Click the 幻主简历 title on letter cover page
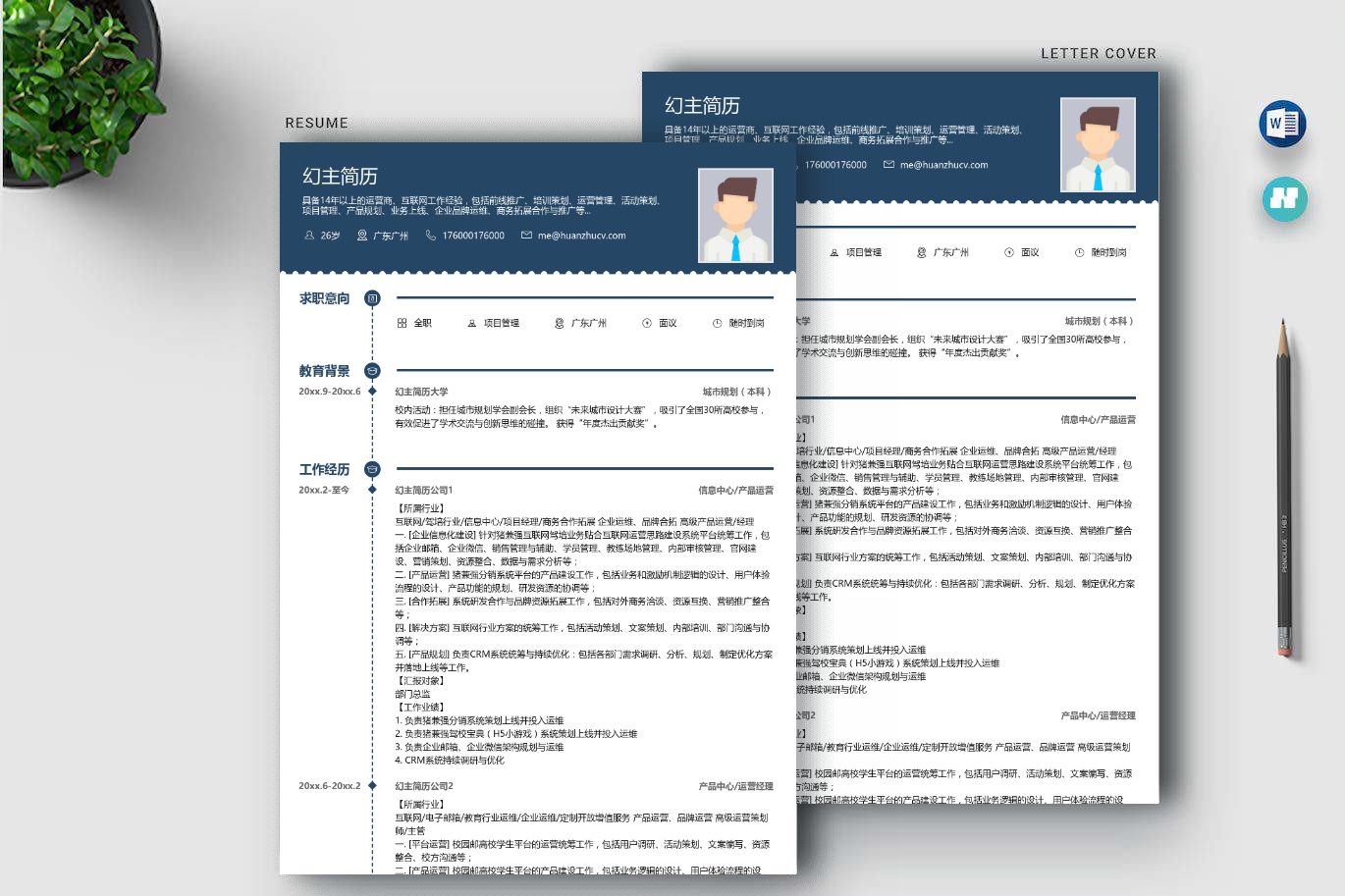 pyautogui.click(x=702, y=106)
